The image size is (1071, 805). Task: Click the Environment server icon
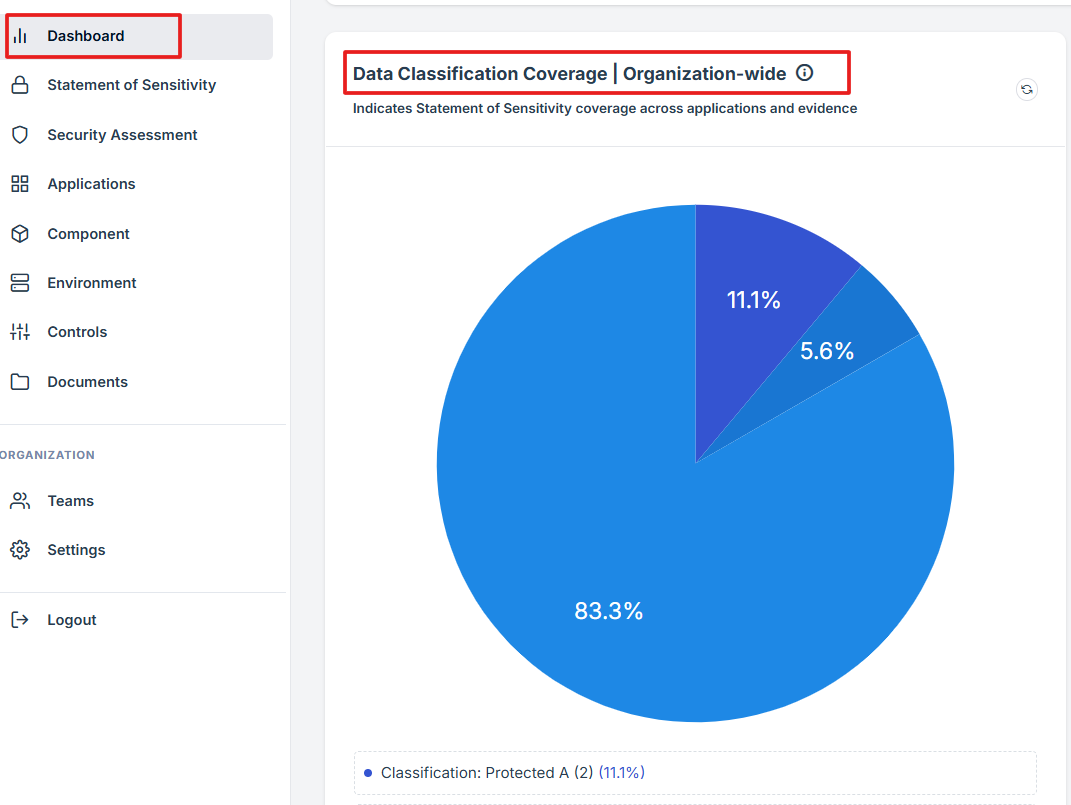pos(20,283)
